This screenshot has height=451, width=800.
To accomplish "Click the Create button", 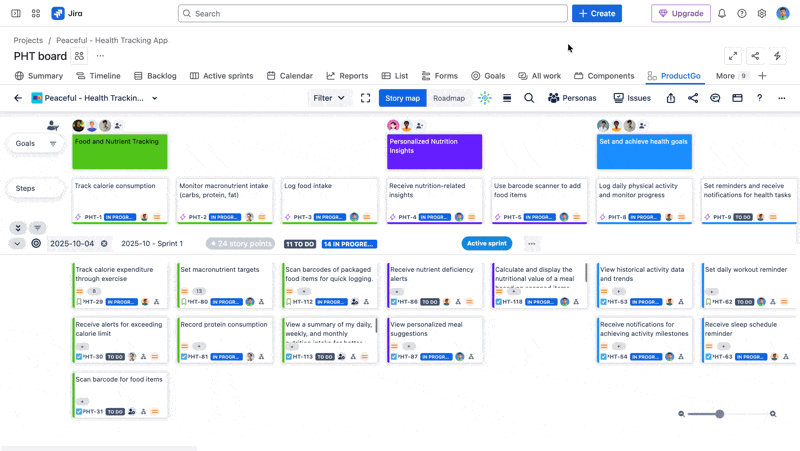I will point(597,14).
